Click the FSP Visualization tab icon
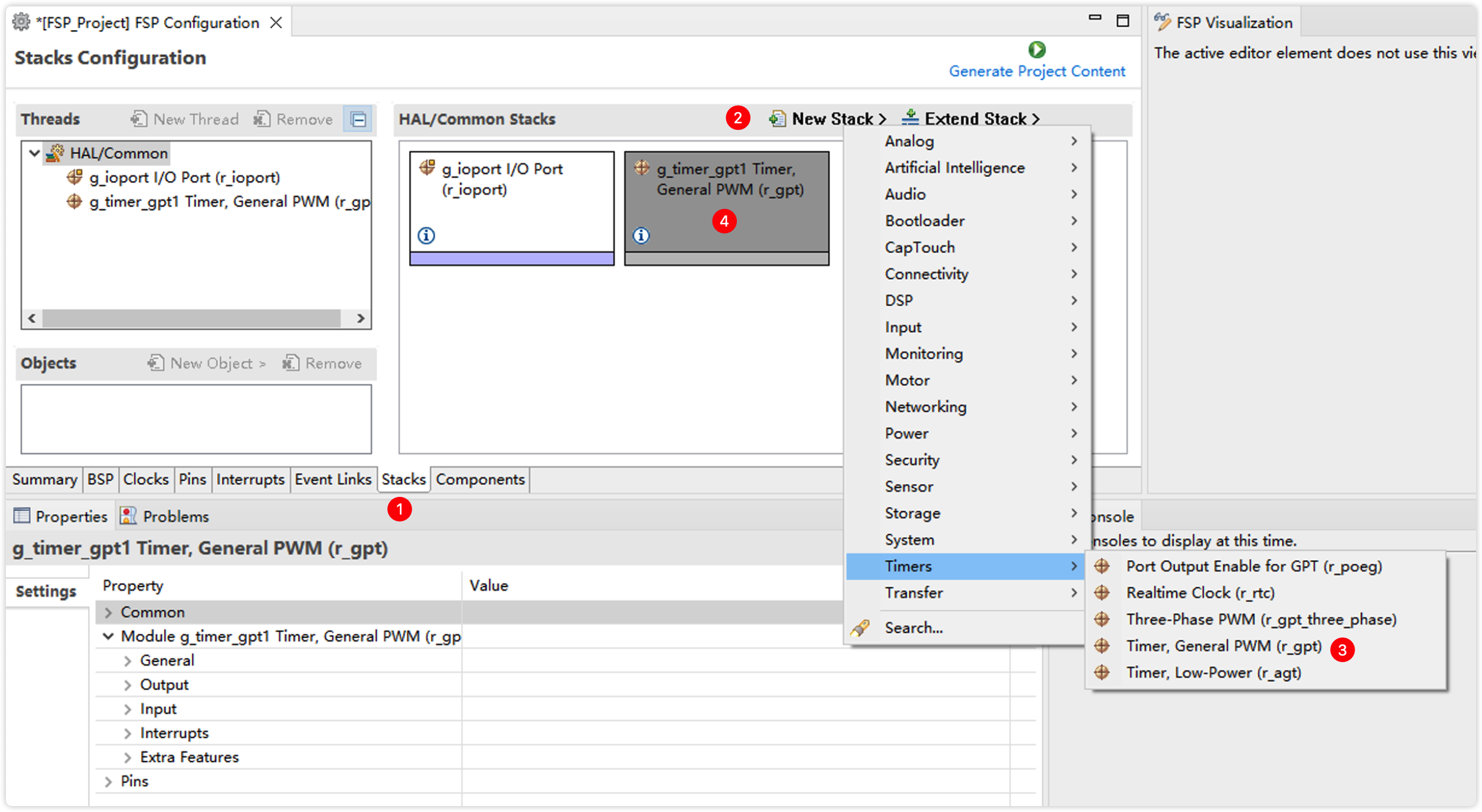 [x=1163, y=22]
